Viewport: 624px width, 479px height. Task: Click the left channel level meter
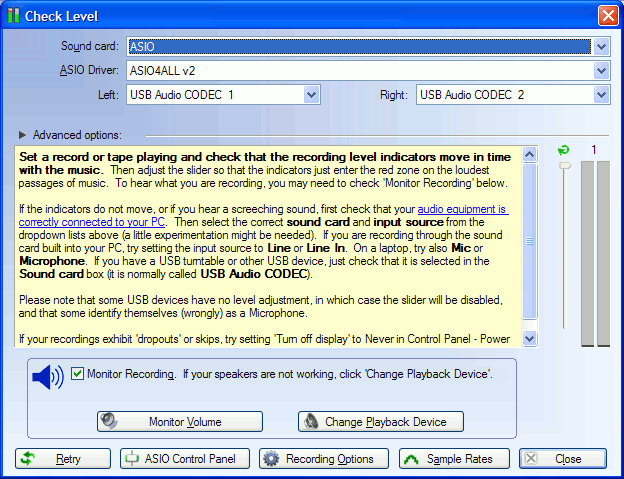(587, 254)
